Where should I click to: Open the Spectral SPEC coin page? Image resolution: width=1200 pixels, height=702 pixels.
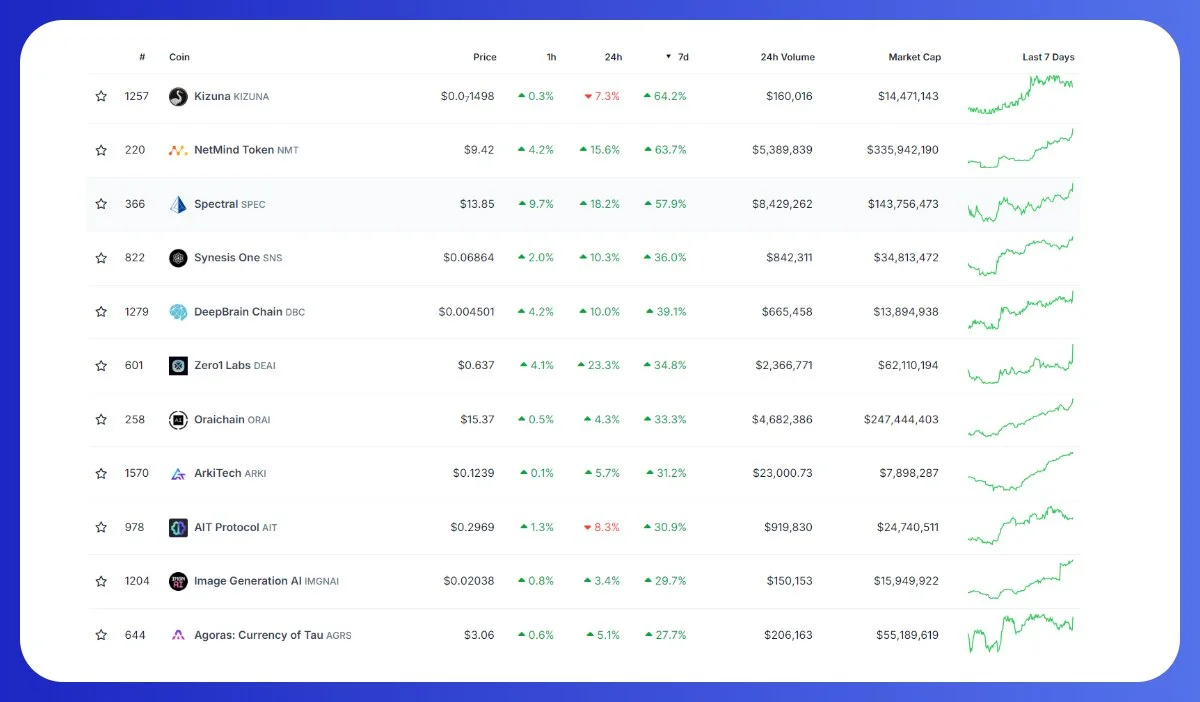pos(230,204)
